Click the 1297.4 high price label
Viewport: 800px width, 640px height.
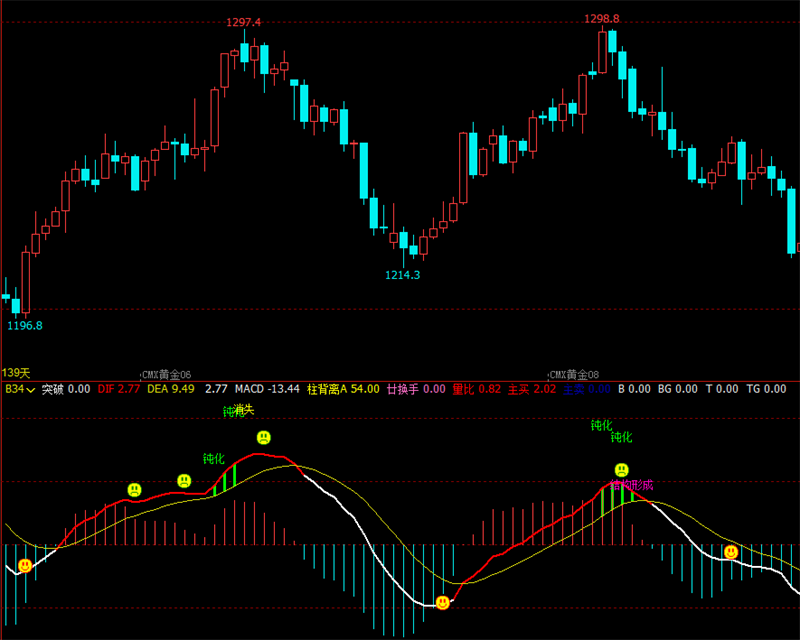(243, 22)
